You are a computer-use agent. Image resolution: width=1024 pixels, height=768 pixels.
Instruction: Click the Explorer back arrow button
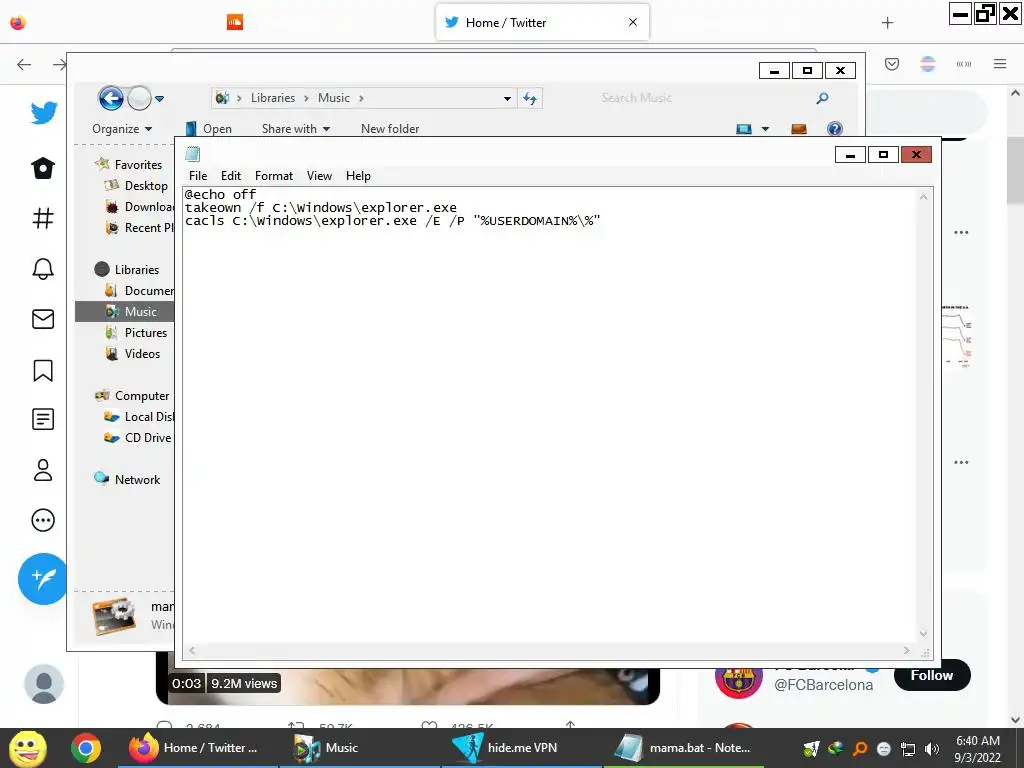point(111,99)
